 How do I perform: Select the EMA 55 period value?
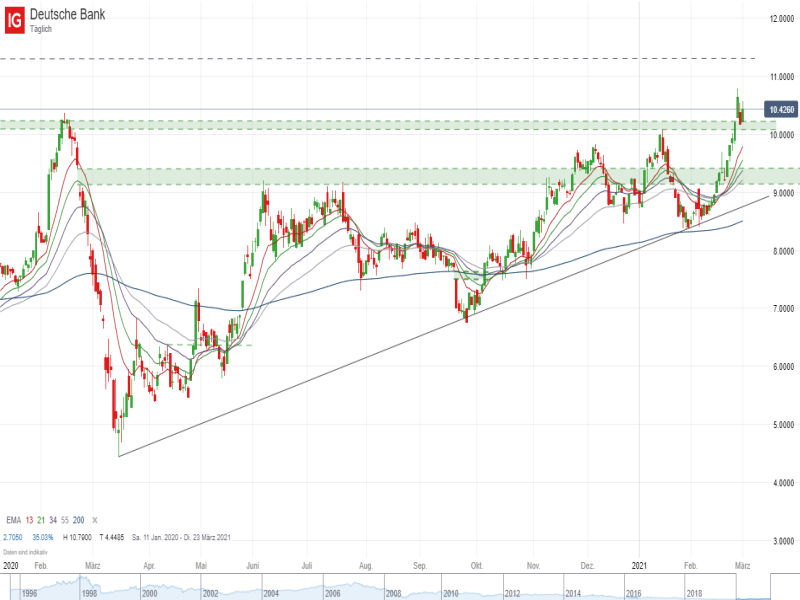coord(65,520)
